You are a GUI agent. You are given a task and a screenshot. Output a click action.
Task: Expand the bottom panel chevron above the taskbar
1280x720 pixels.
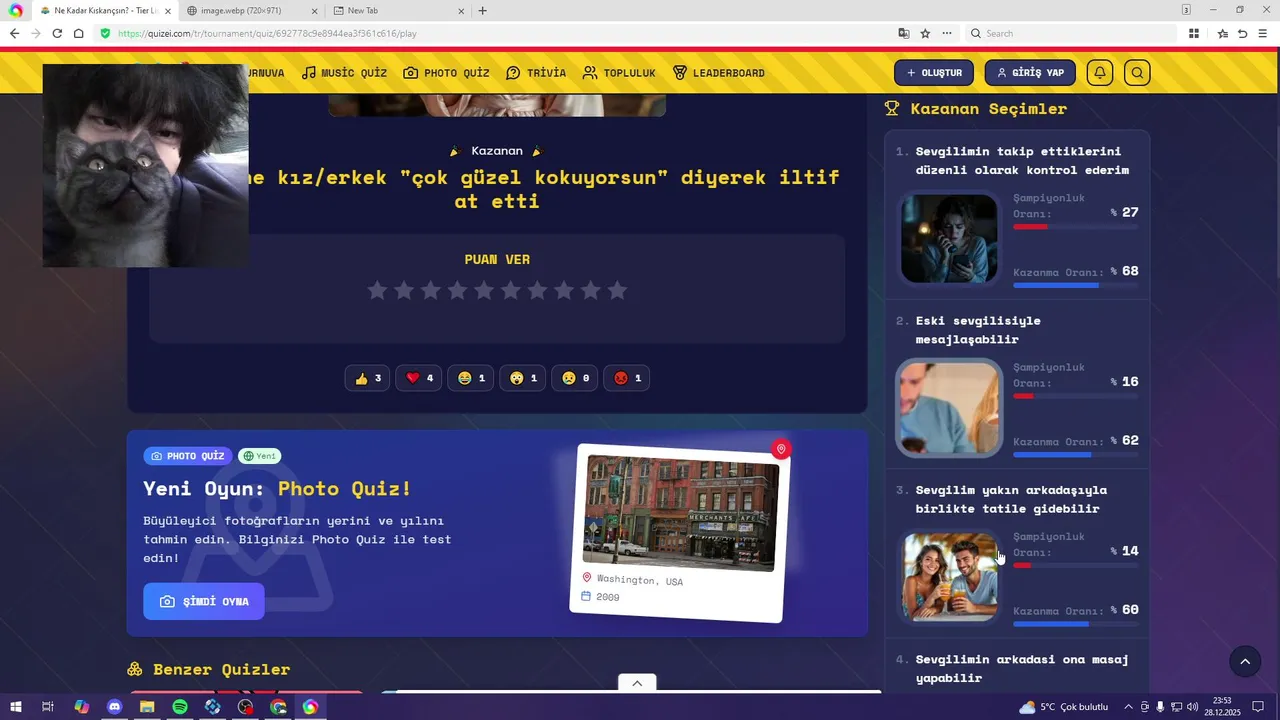click(637, 683)
